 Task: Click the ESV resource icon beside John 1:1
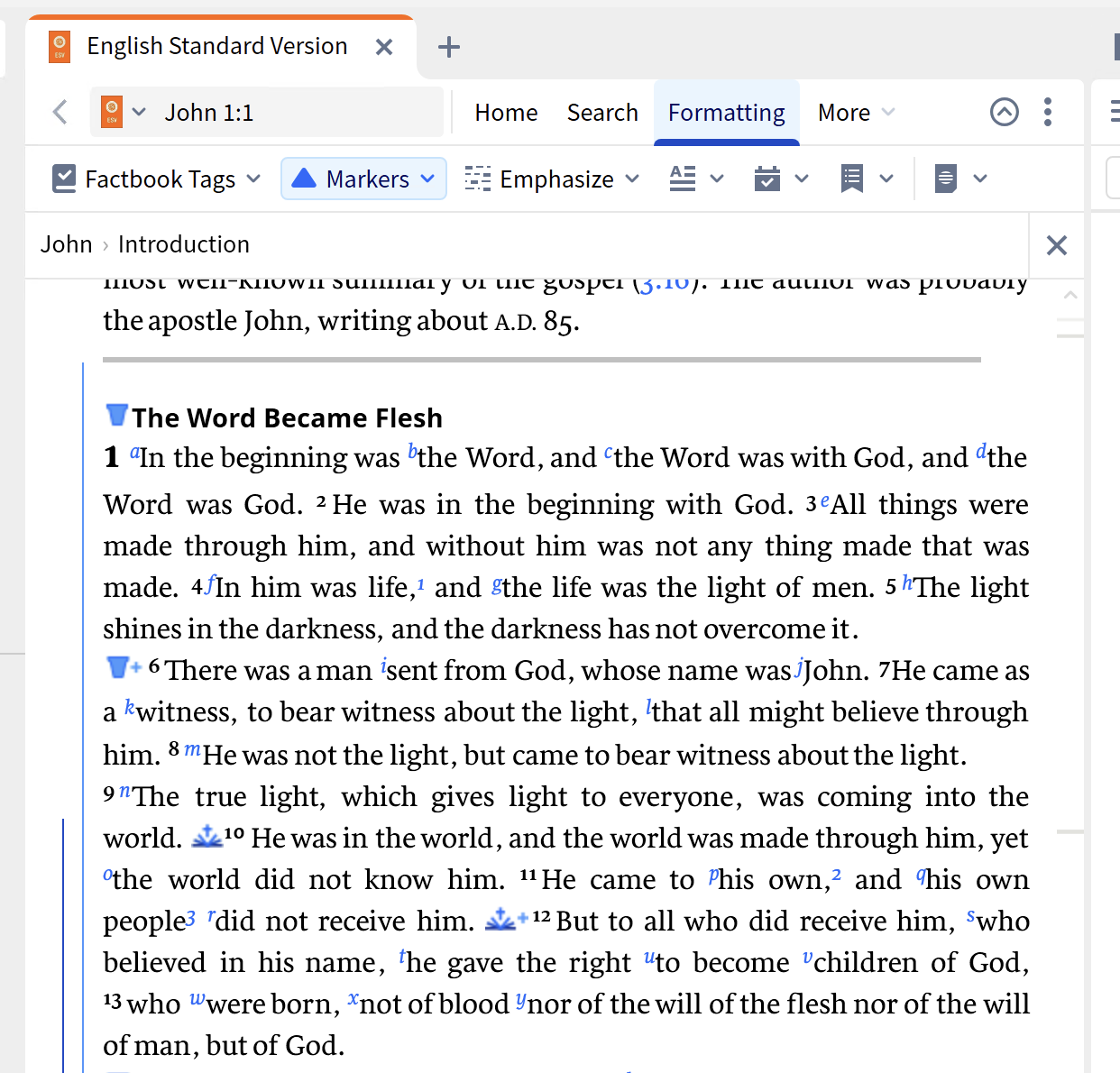pos(112,112)
